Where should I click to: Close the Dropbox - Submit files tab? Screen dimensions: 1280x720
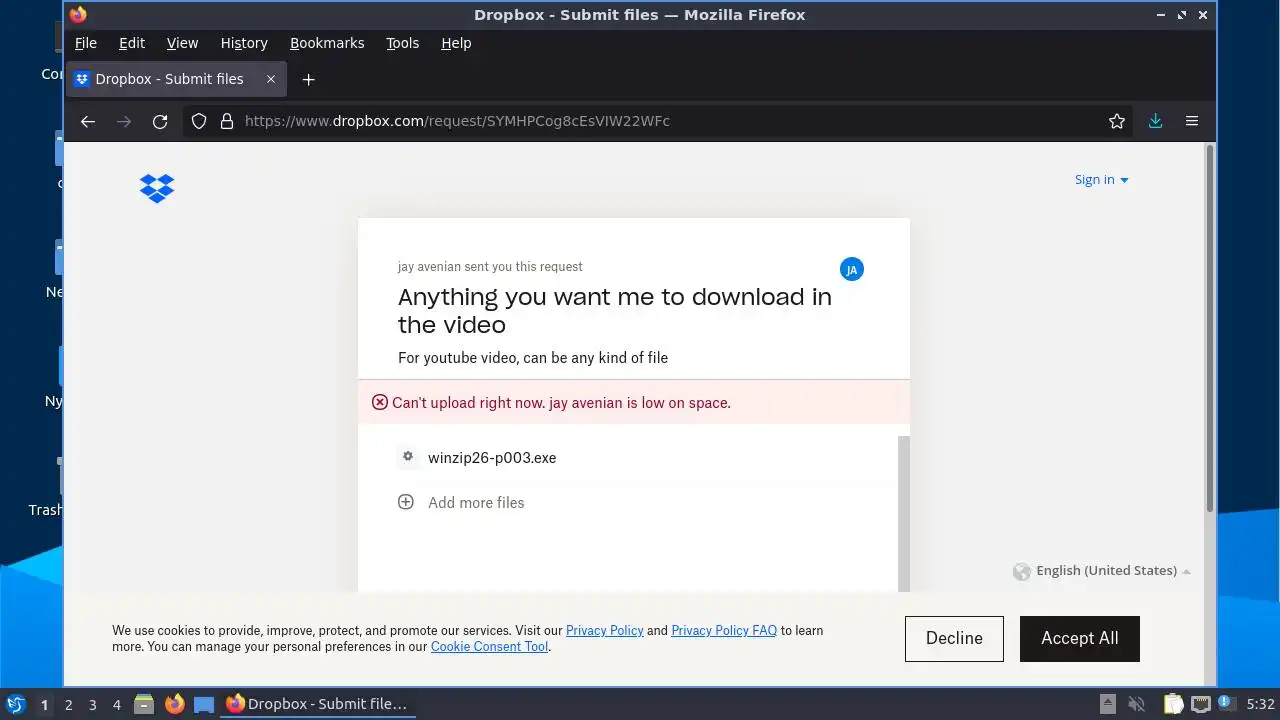[270, 79]
